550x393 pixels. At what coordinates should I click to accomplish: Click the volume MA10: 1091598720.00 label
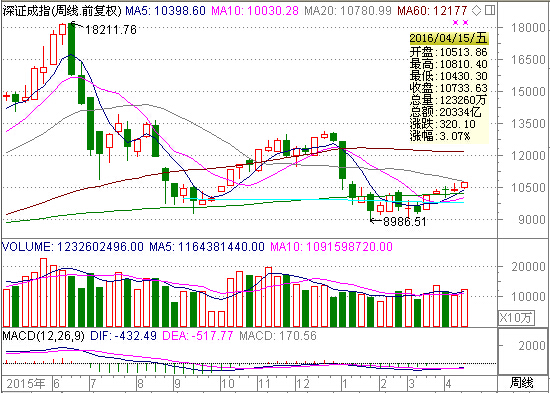[x=331, y=247]
